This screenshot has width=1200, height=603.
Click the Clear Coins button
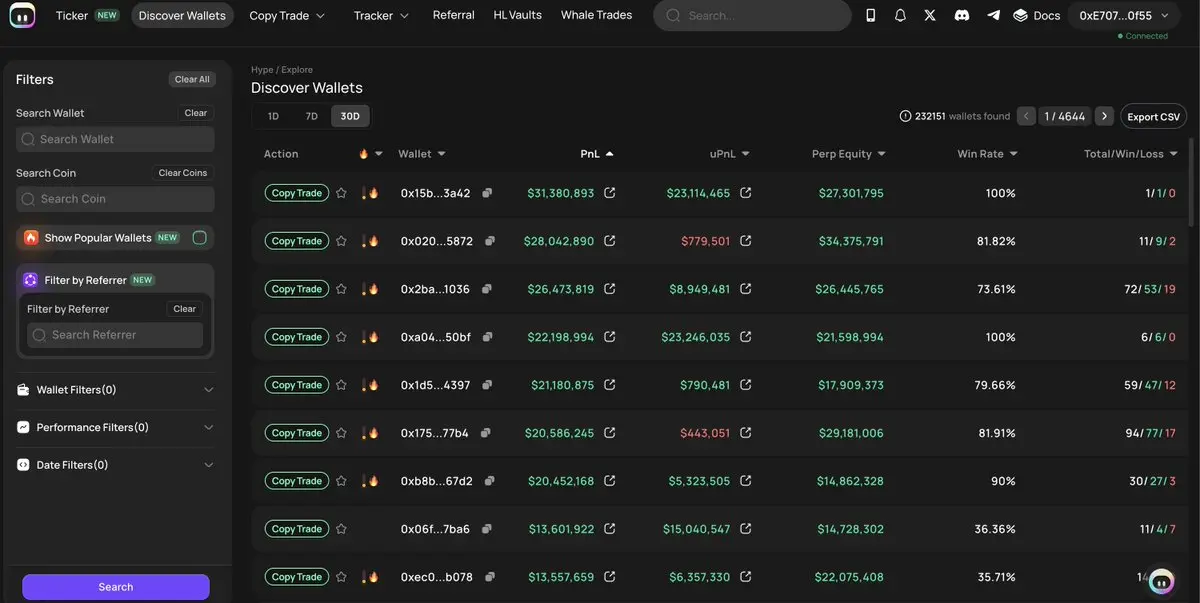(x=183, y=173)
